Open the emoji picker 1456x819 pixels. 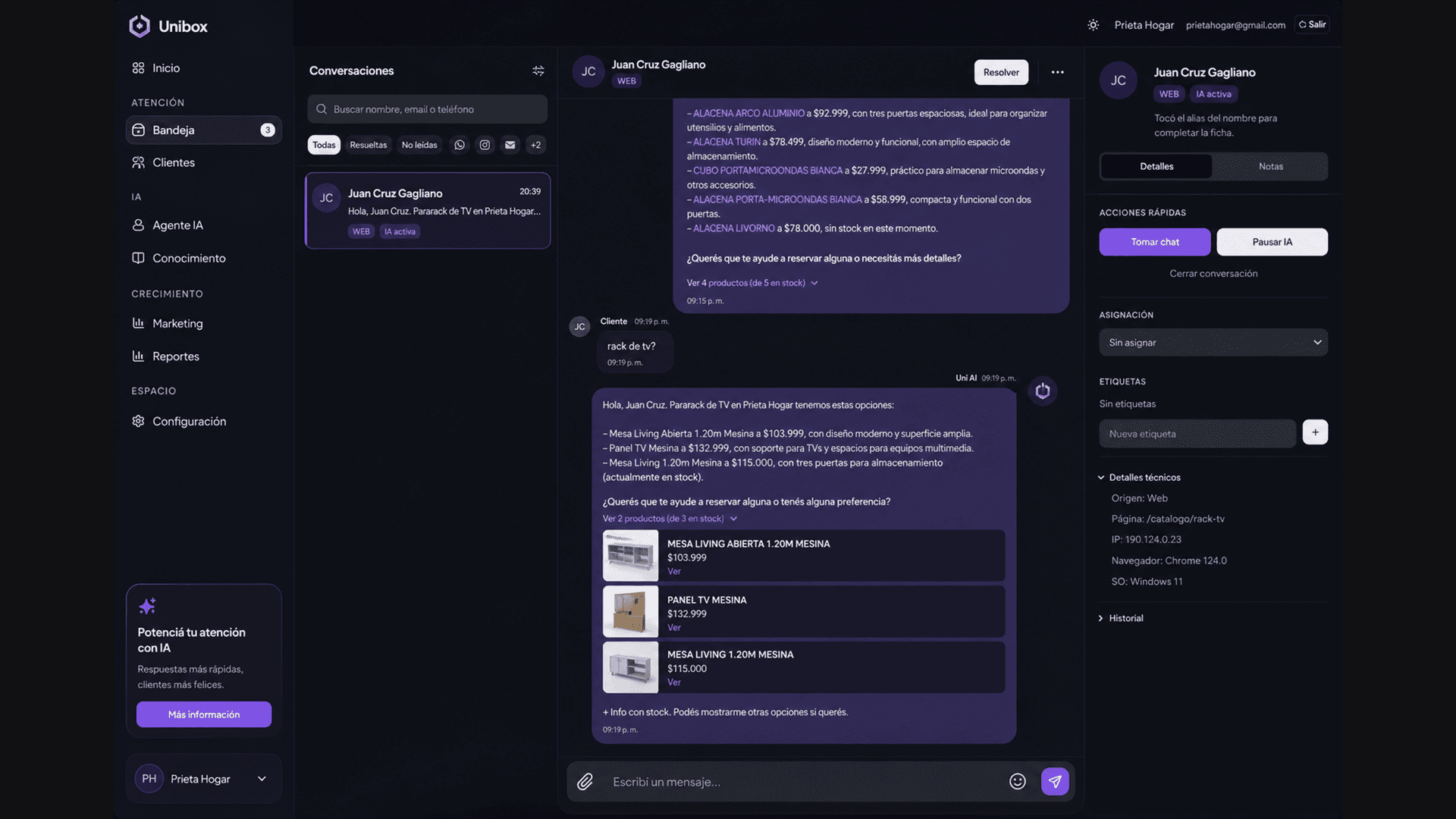(x=1018, y=781)
